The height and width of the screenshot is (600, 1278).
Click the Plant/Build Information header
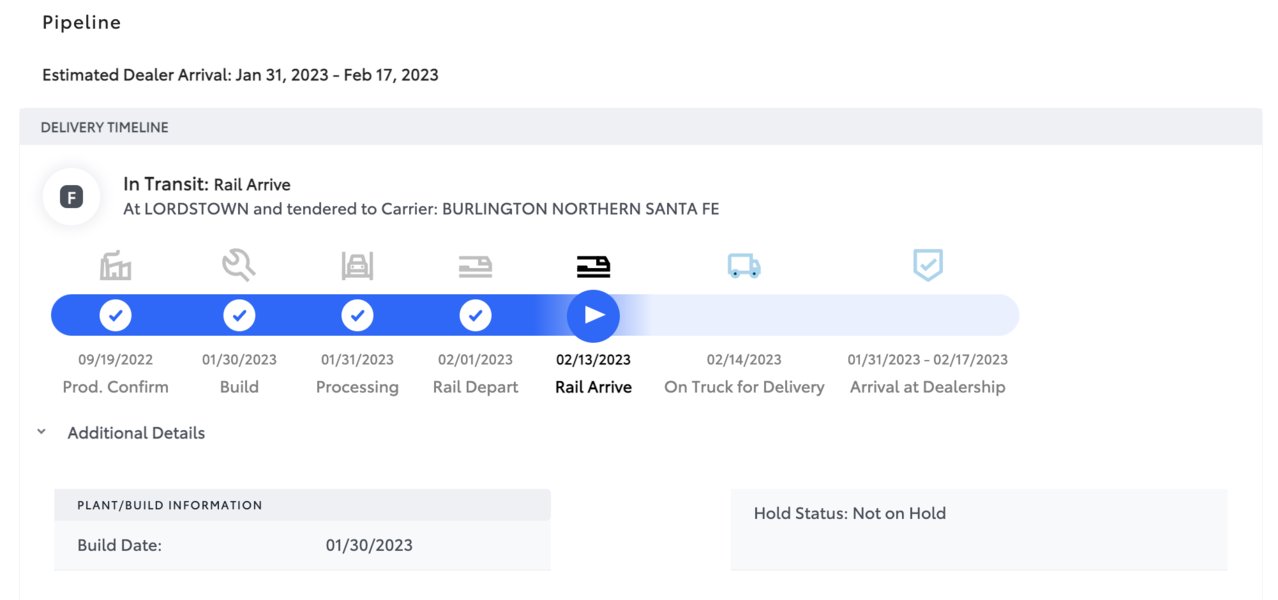302,505
